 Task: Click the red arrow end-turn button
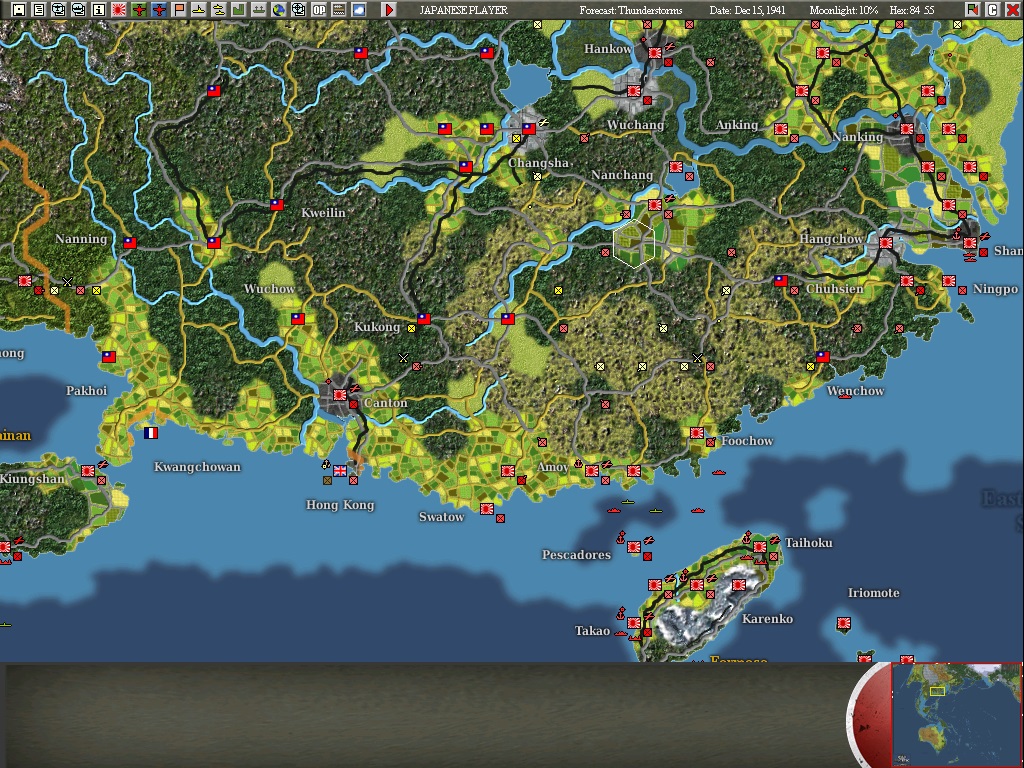[389, 10]
